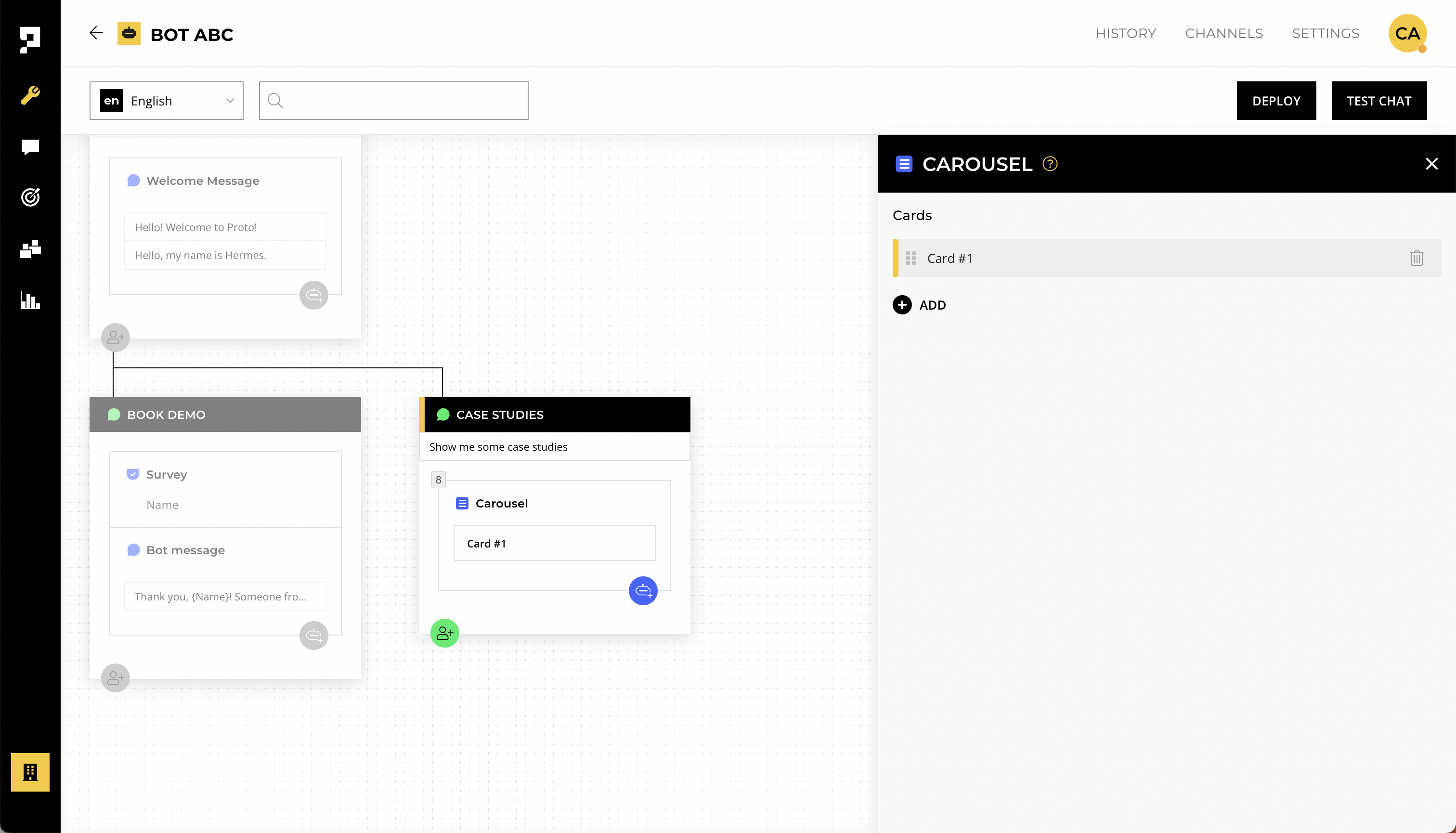Open the CA user avatar menu
Image resolution: width=1456 pixels, height=833 pixels.
(1407, 33)
